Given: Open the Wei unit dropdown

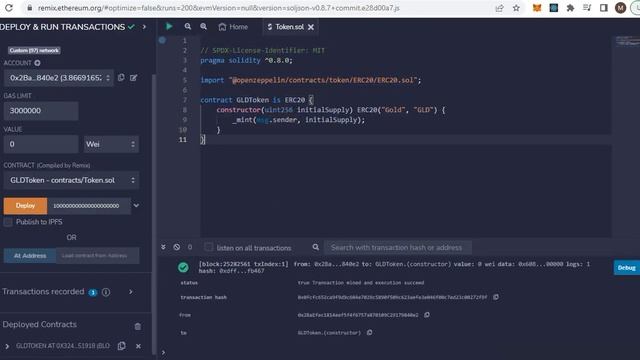Looking at the screenshot, I should tap(111, 144).
